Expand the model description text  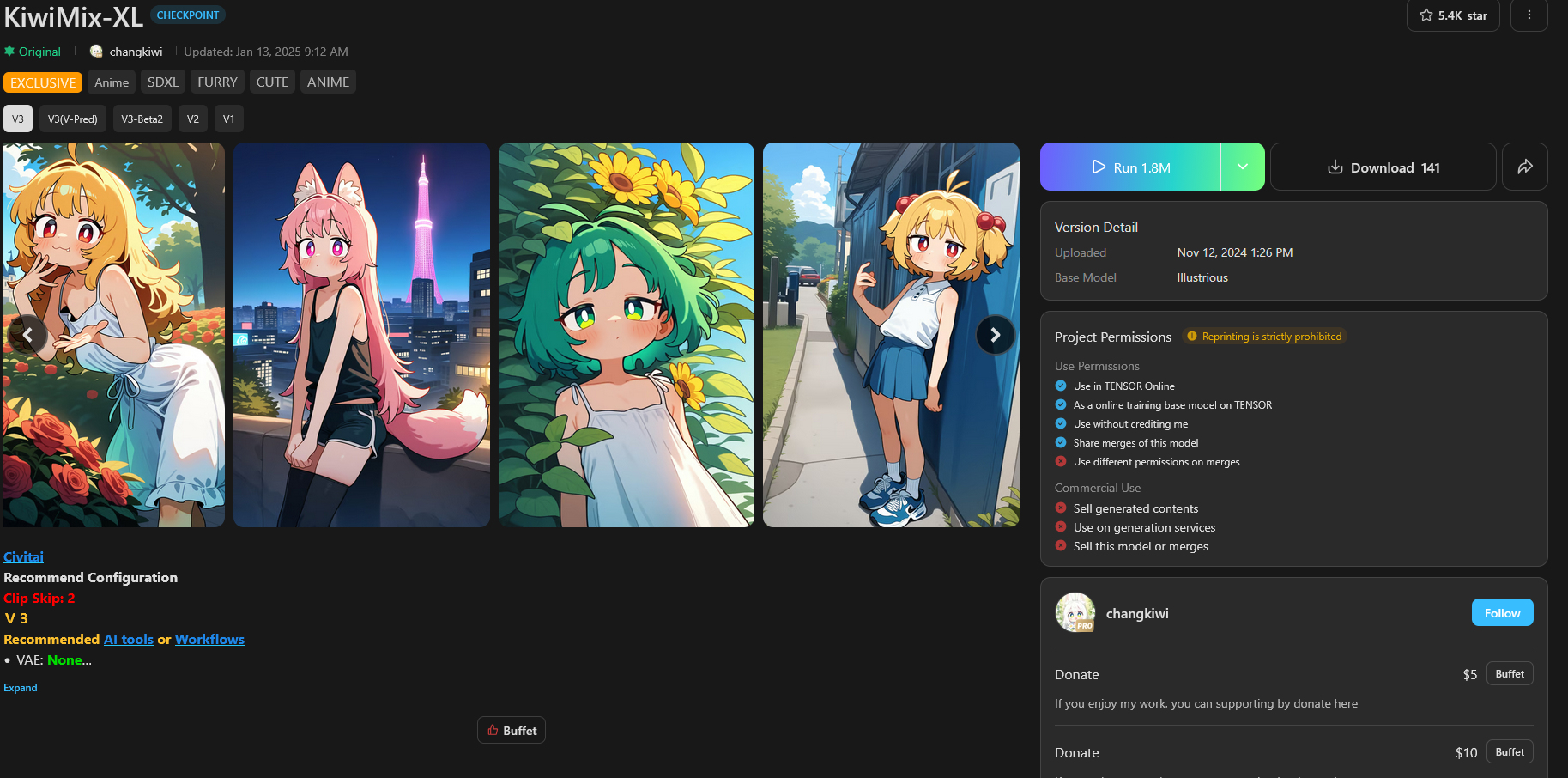(21, 688)
